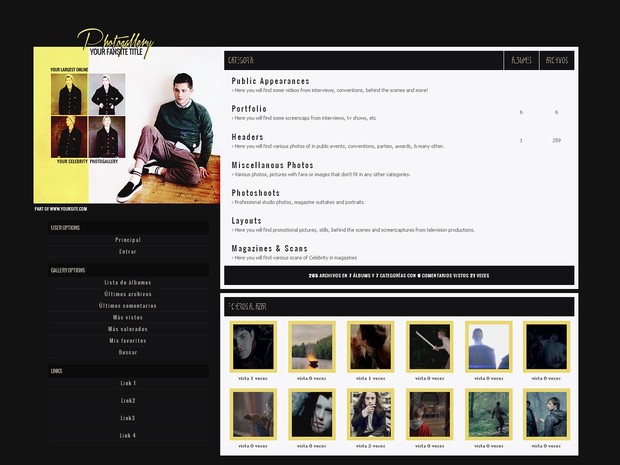This screenshot has height=465, width=620.
Task: Open thumbnail of two men in armor
Action: (546, 414)
